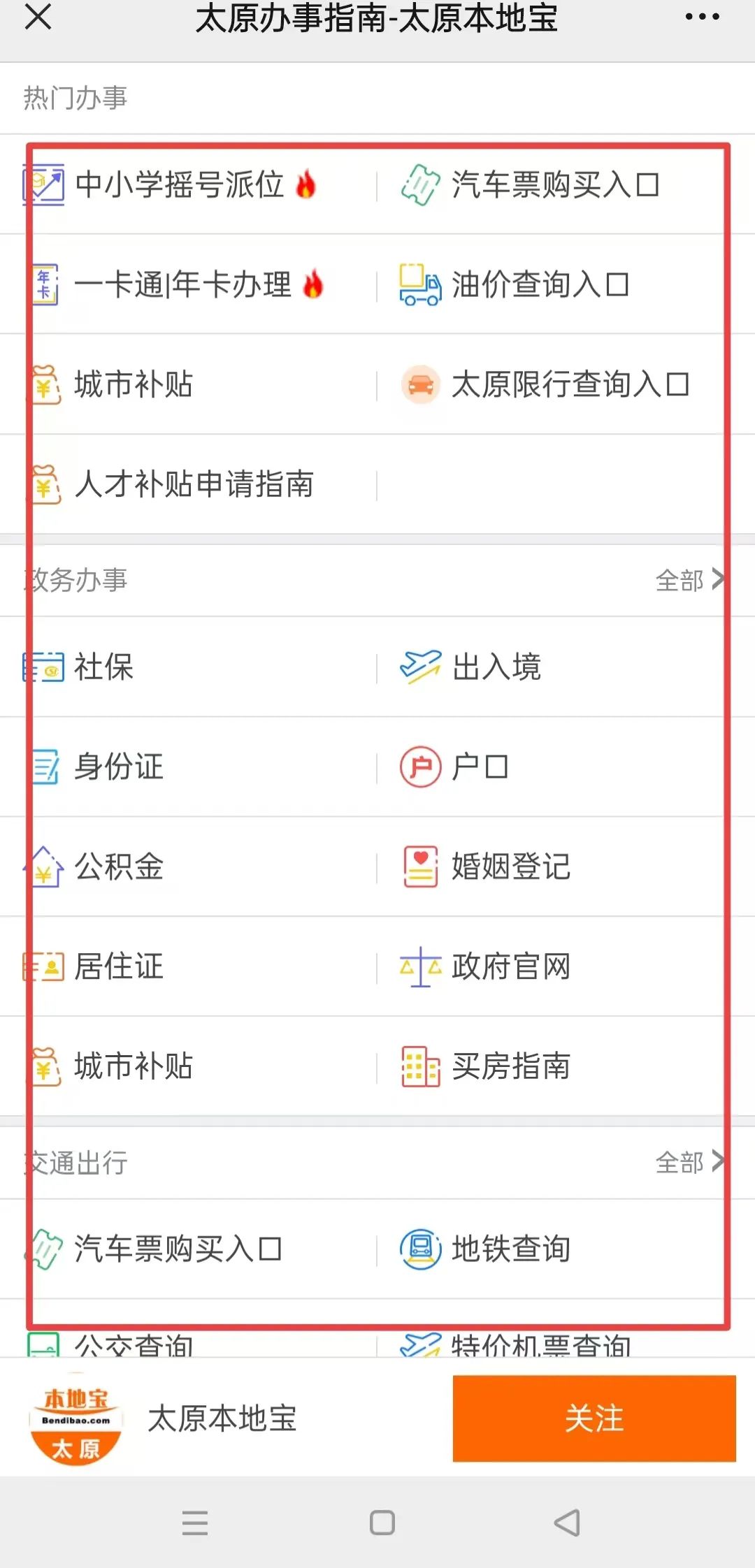The height and width of the screenshot is (1568, 755).
Task: Select the 公积金 entry
Action: 119,866
